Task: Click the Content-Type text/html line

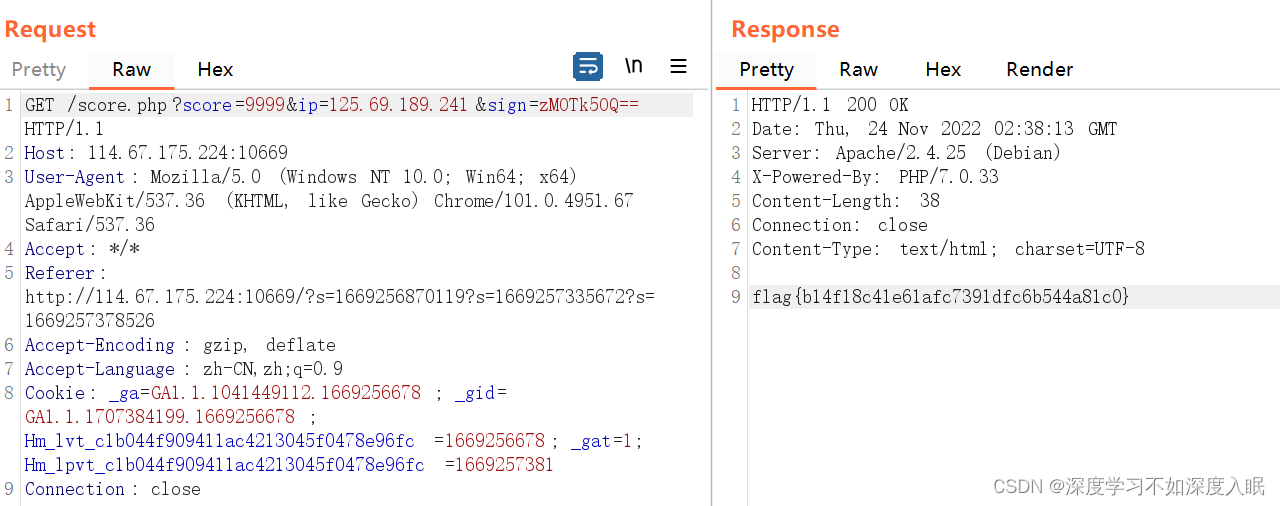Action: 948,249
